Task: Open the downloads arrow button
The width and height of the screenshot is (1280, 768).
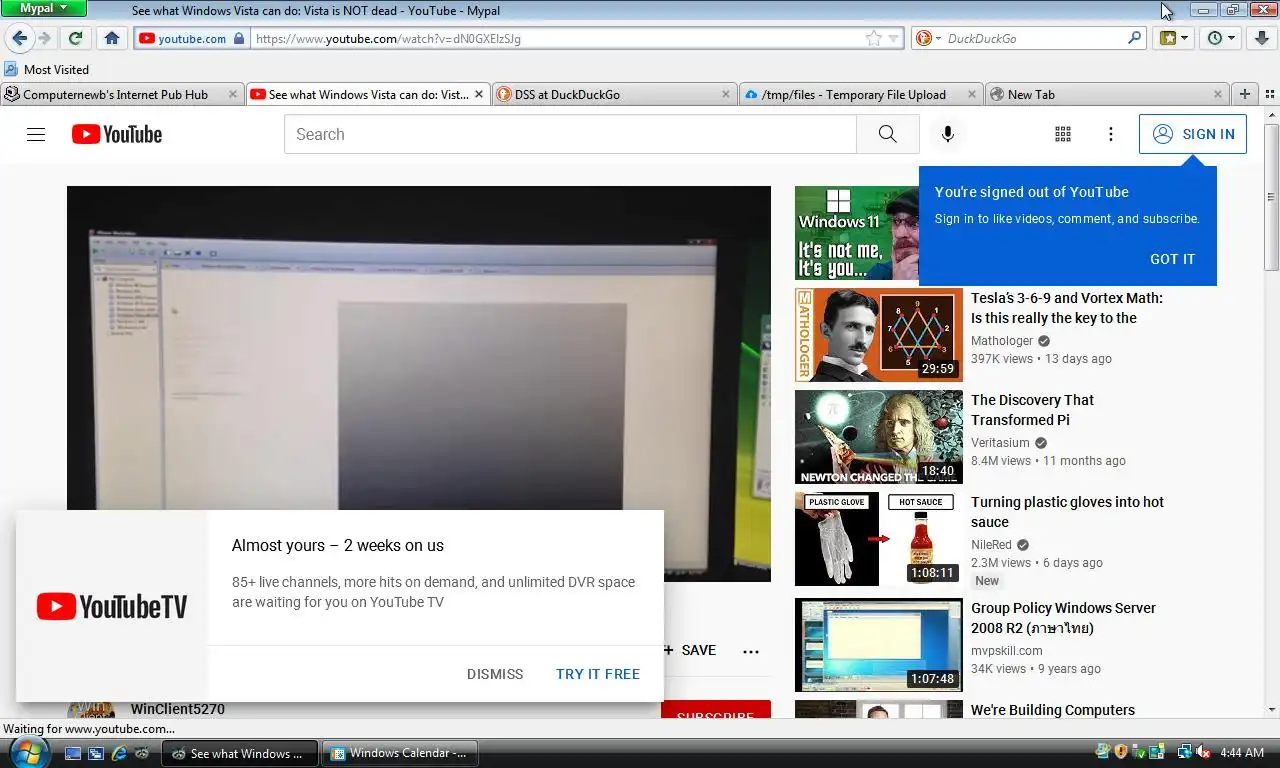Action: tap(1262, 38)
